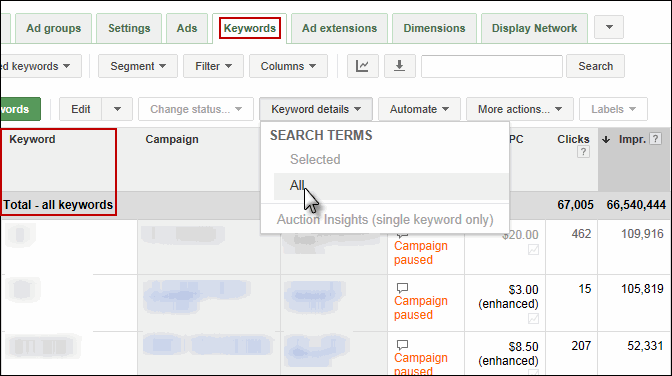
Task: Sort by the Impr. column header
Action: (632, 139)
